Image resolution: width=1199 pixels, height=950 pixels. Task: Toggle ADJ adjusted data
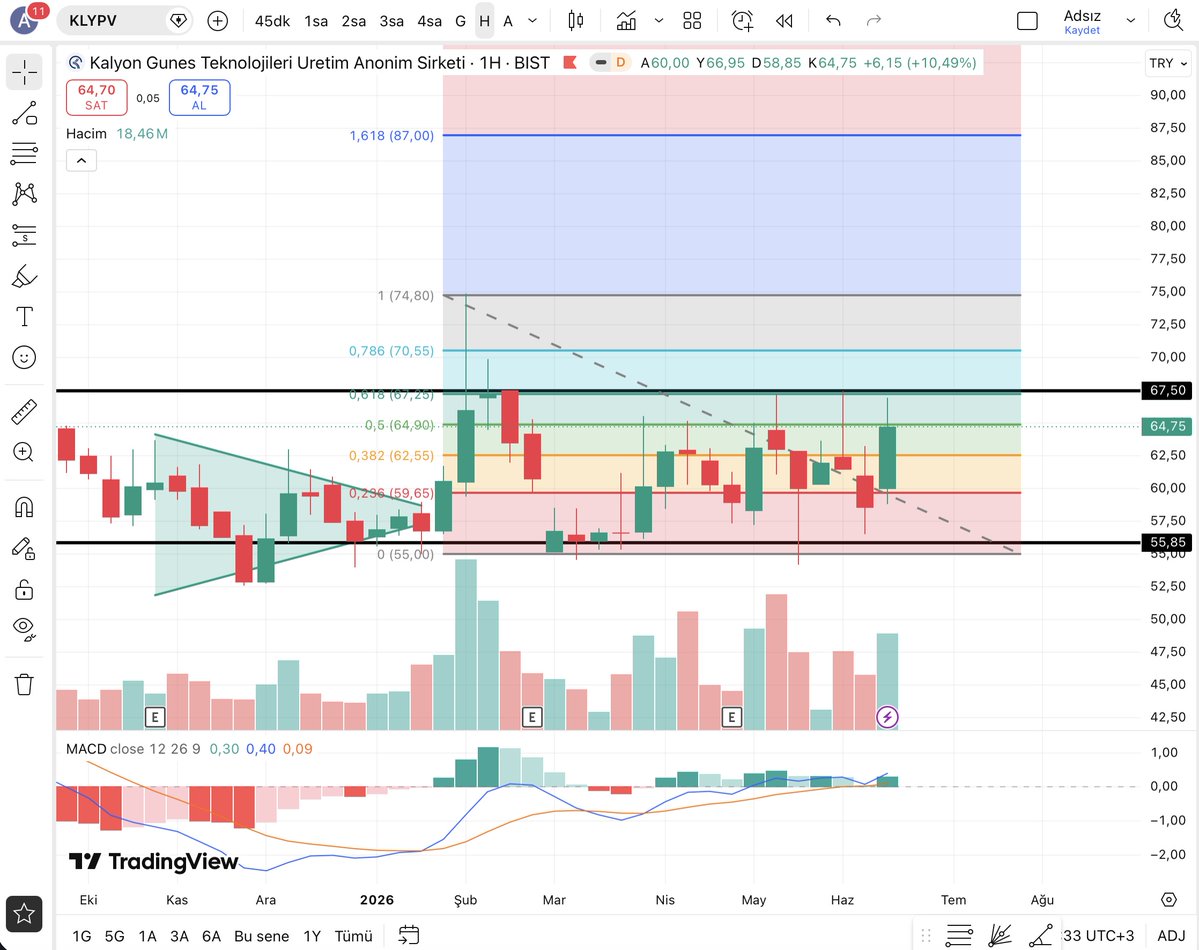[x=1171, y=936]
